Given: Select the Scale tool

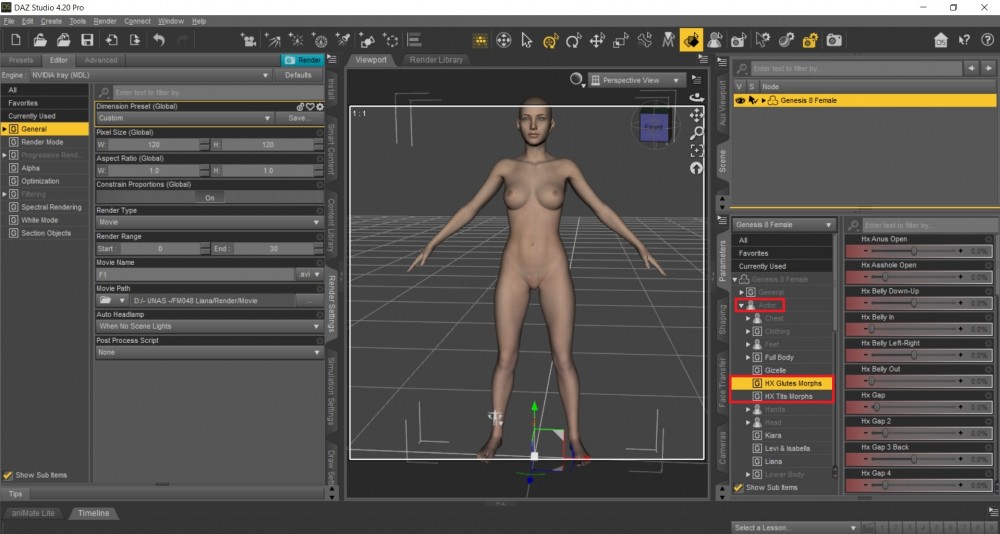Looking at the screenshot, I should click(x=621, y=40).
